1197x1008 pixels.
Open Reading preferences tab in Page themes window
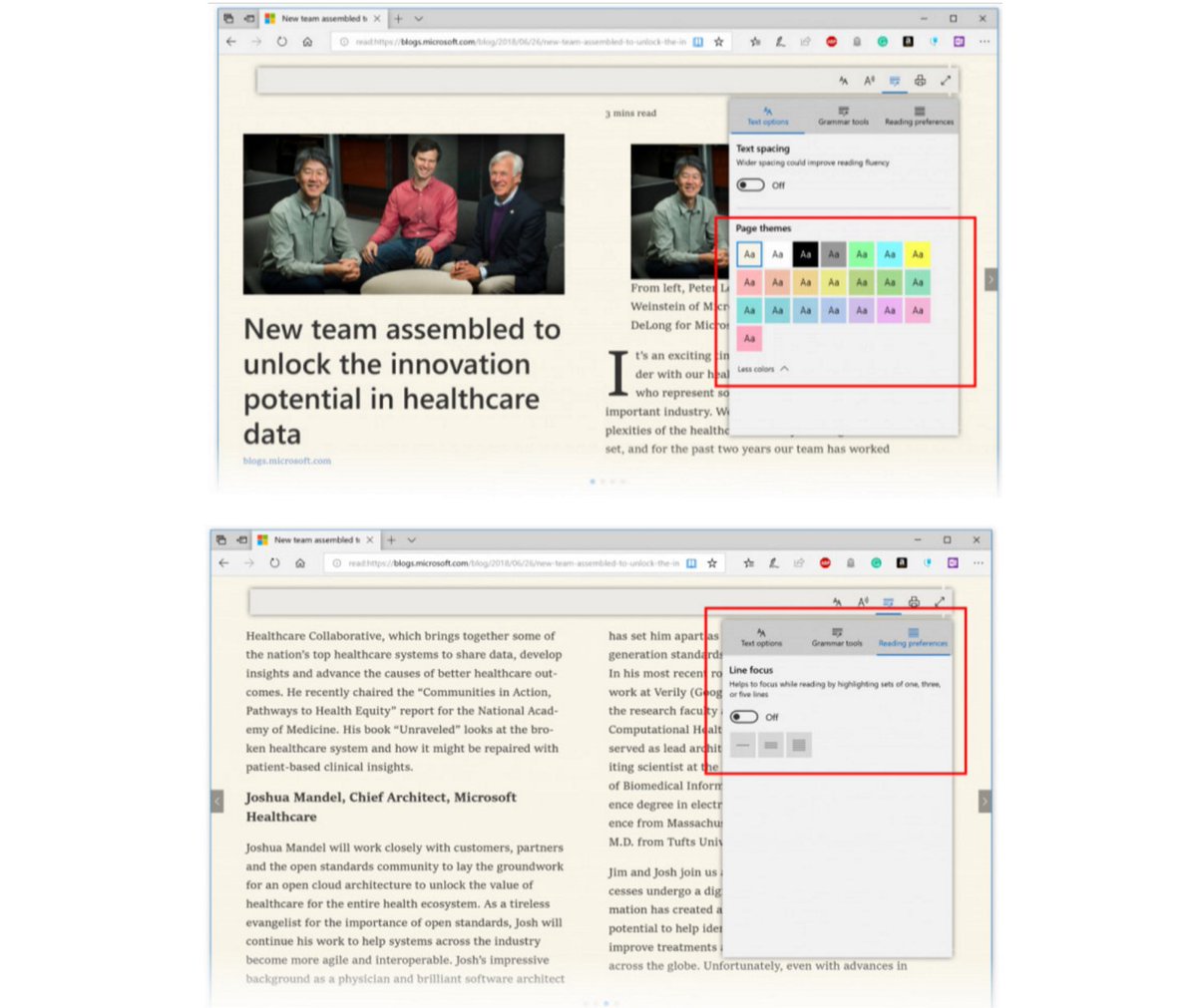click(x=919, y=117)
